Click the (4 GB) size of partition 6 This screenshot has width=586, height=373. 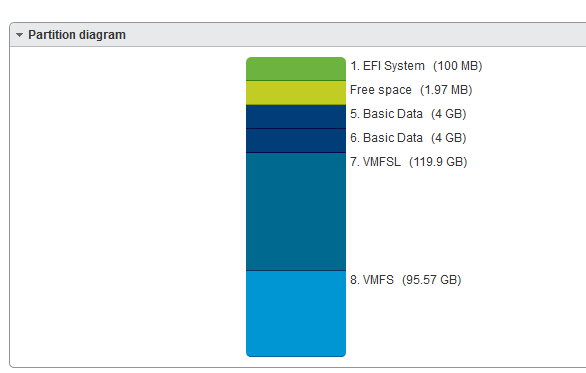pyautogui.click(x=448, y=138)
